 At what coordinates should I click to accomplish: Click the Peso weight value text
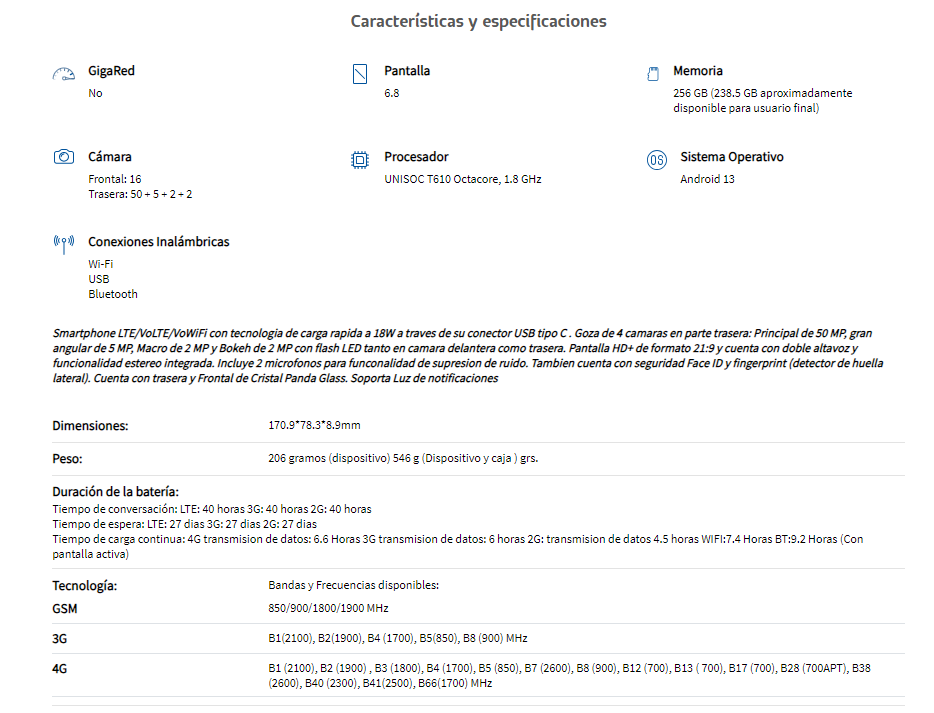(403, 459)
